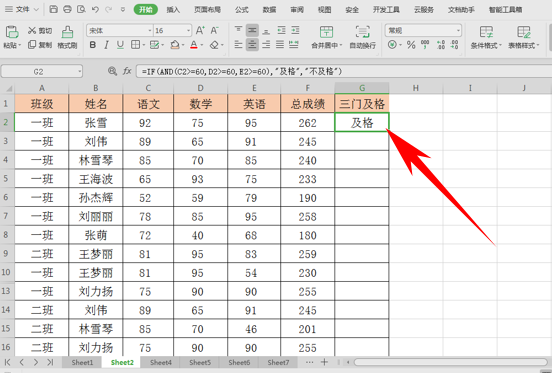Viewport: 553px width, 373px height.
Task: Select column G header
Action: [362, 88]
